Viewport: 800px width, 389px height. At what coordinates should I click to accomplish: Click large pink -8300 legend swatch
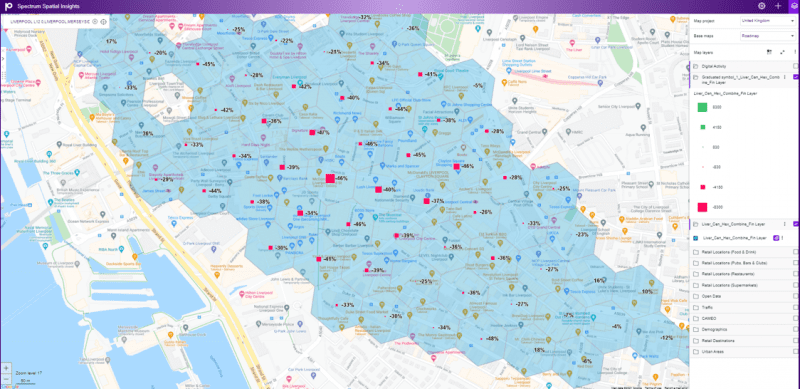pos(702,207)
